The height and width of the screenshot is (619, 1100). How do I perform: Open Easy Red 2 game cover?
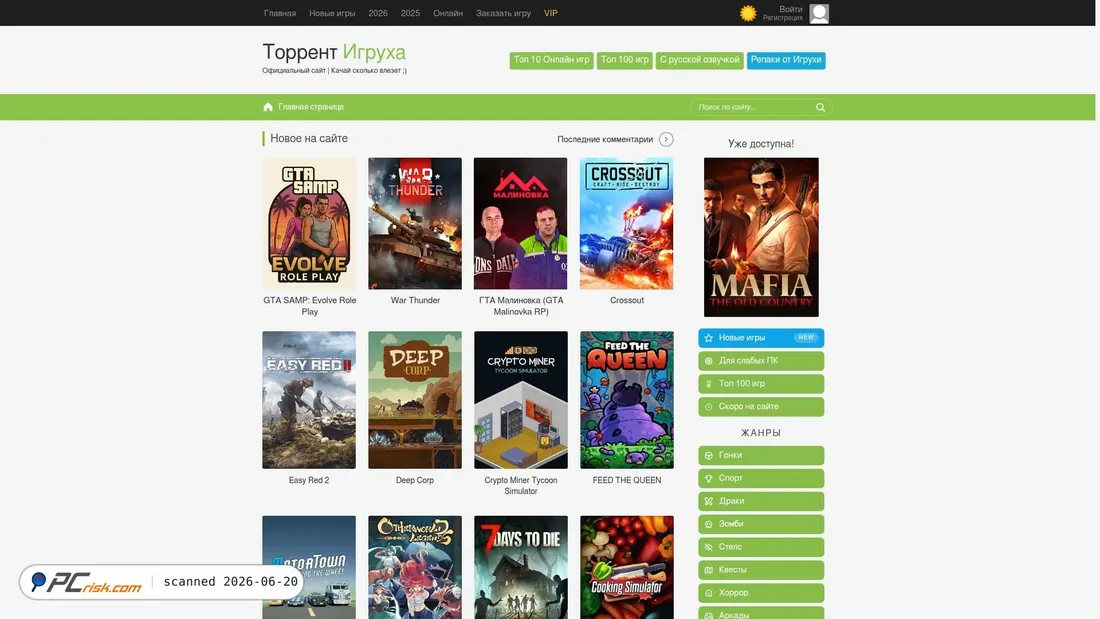[309, 400]
